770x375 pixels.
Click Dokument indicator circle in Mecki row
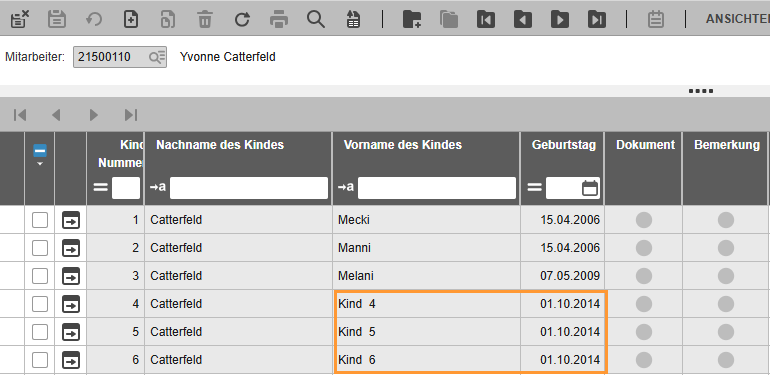(x=644, y=220)
